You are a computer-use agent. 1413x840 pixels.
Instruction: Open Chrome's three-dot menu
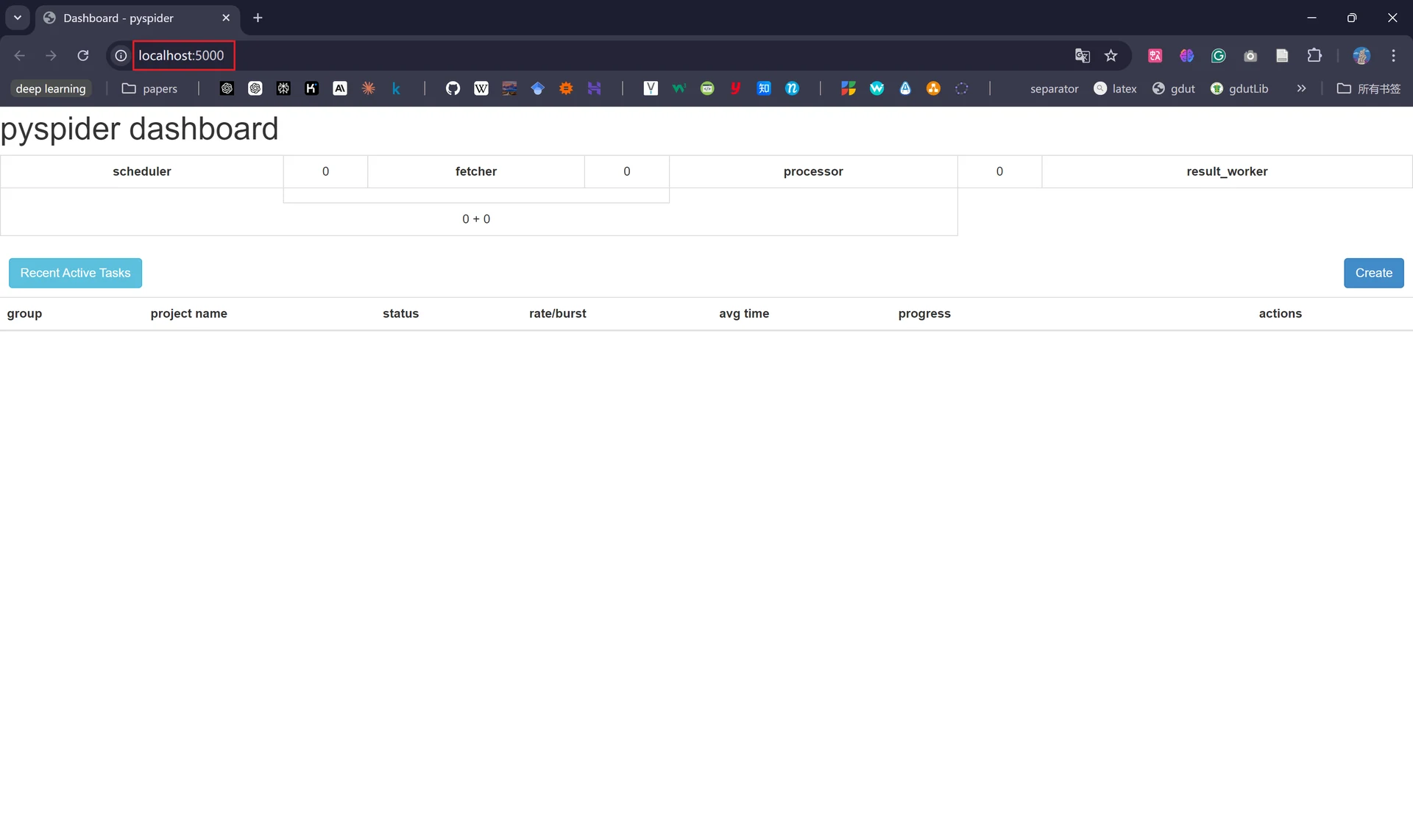click(x=1393, y=56)
